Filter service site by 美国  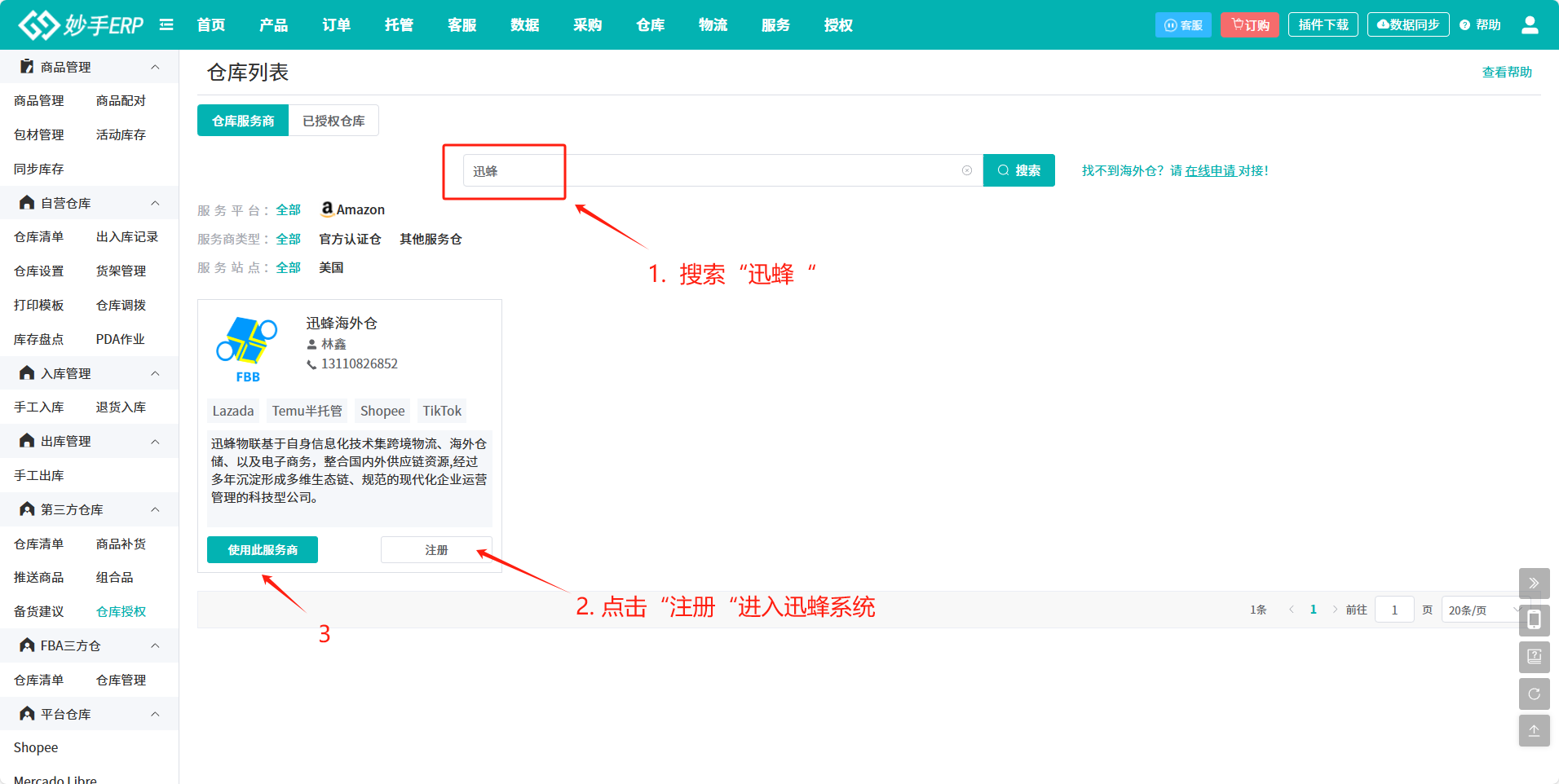tap(331, 267)
